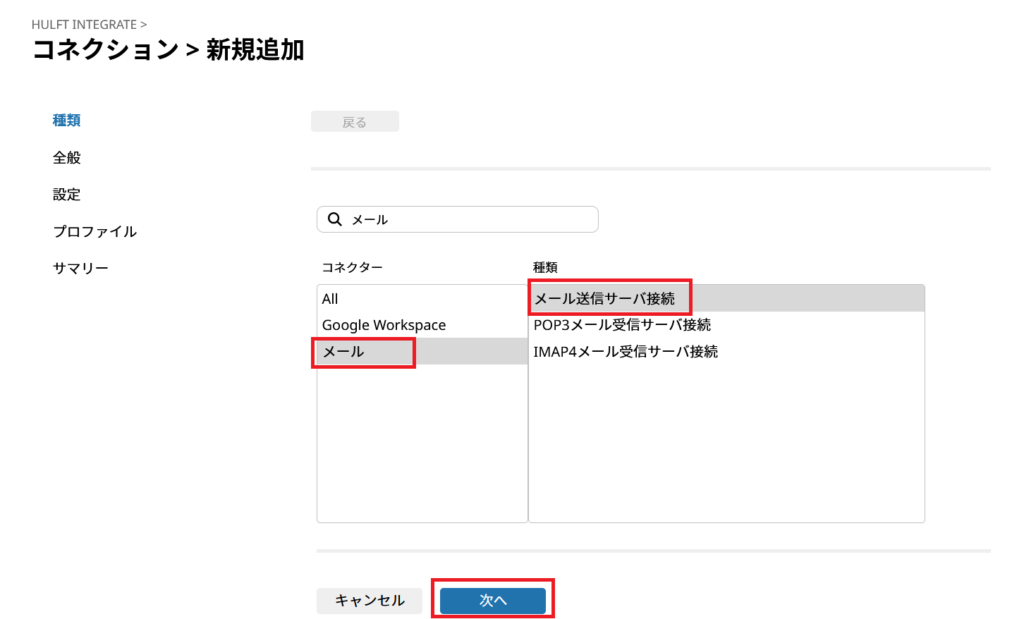
Task: Open the プロファイル step
Action: click(94, 231)
